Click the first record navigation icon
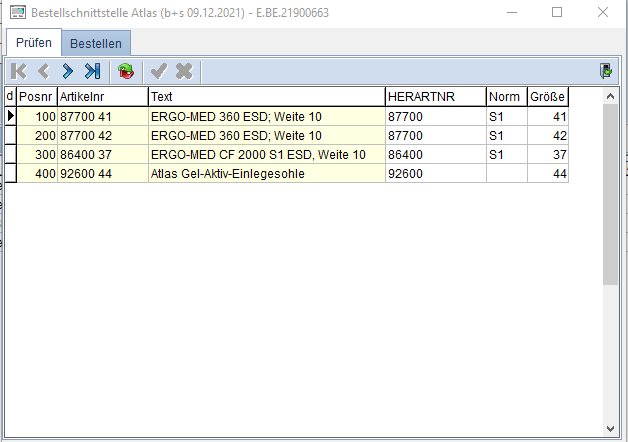Image resolution: width=628 pixels, height=442 pixels. click(19, 71)
